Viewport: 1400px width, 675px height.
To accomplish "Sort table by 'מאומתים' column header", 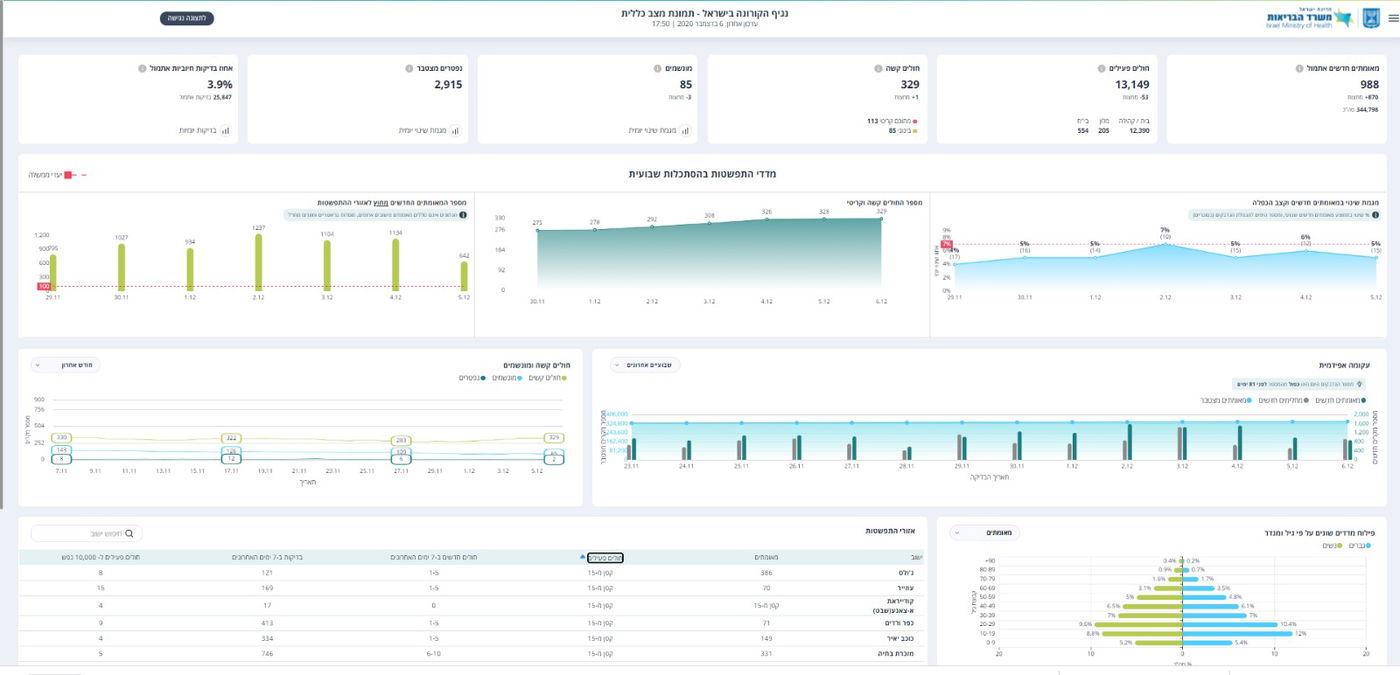I will pos(766,557).
